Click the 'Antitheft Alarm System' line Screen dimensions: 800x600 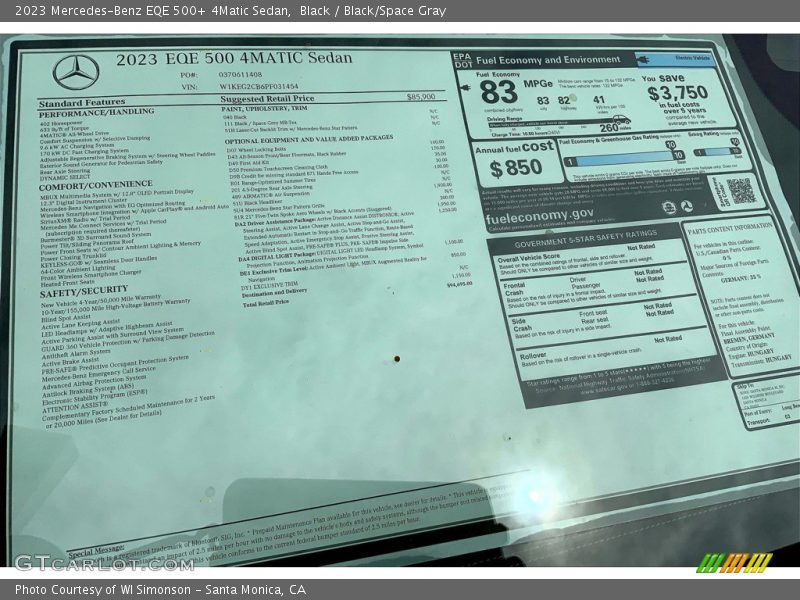point(76,354)
